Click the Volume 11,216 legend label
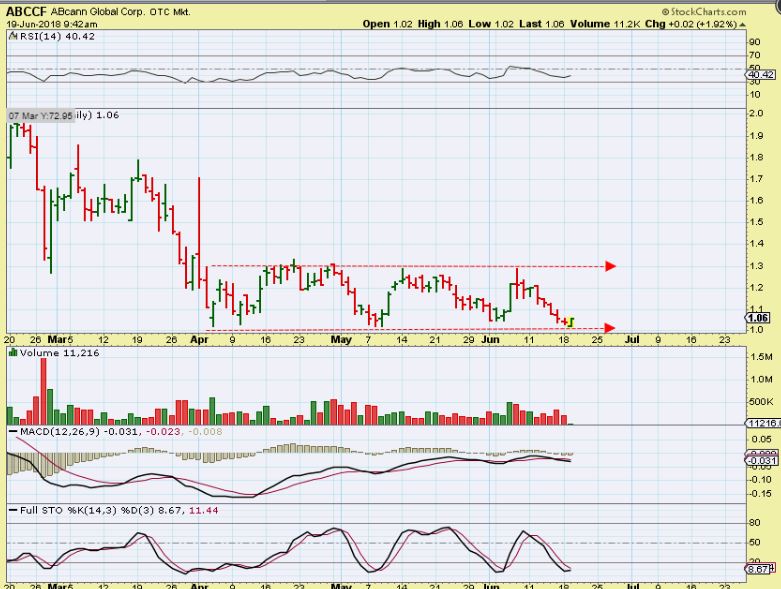This screenshot has width=781, height=589. tap(60, 353)
